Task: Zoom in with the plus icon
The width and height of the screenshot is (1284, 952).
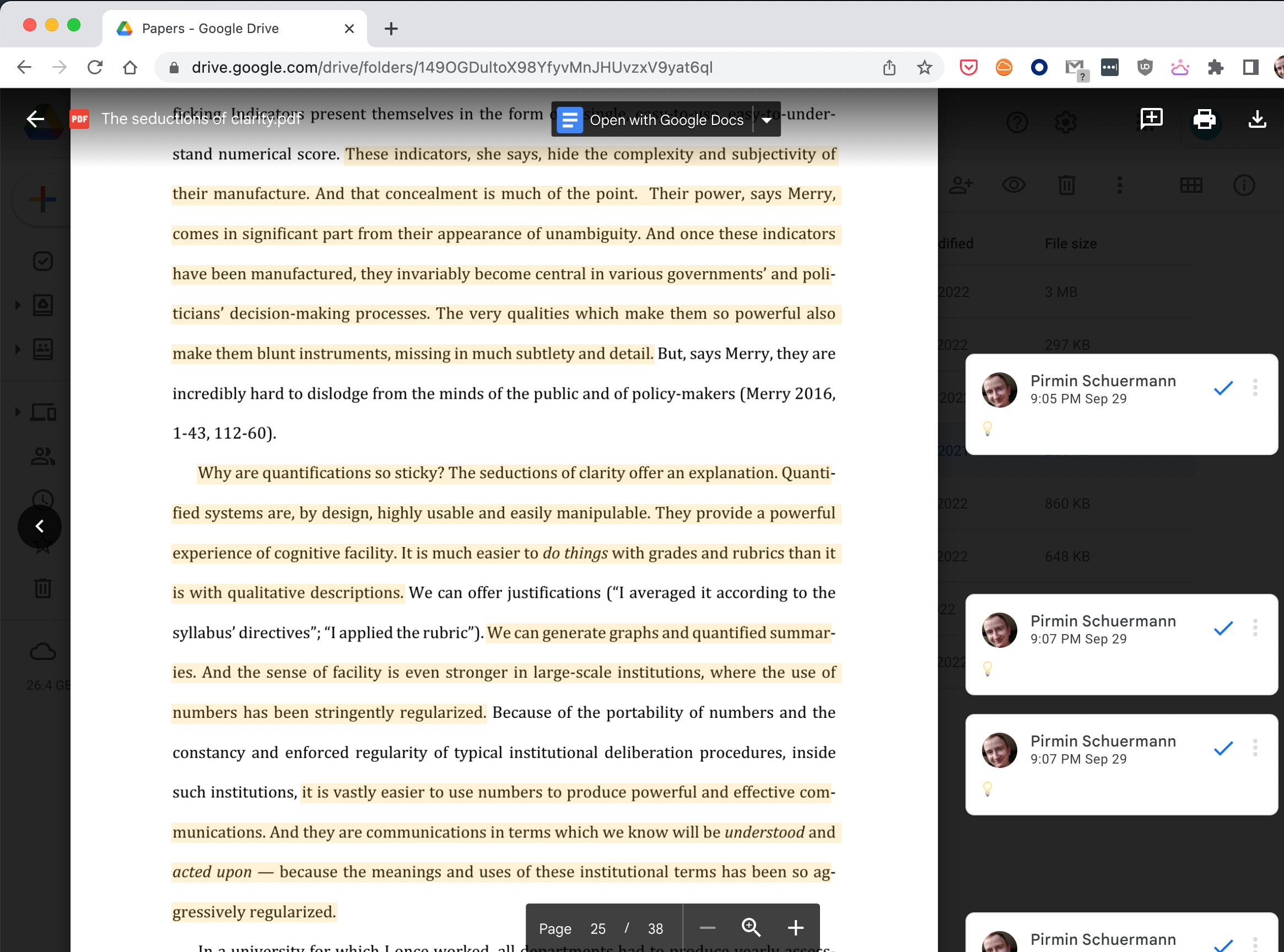Action: coord(795,927)
